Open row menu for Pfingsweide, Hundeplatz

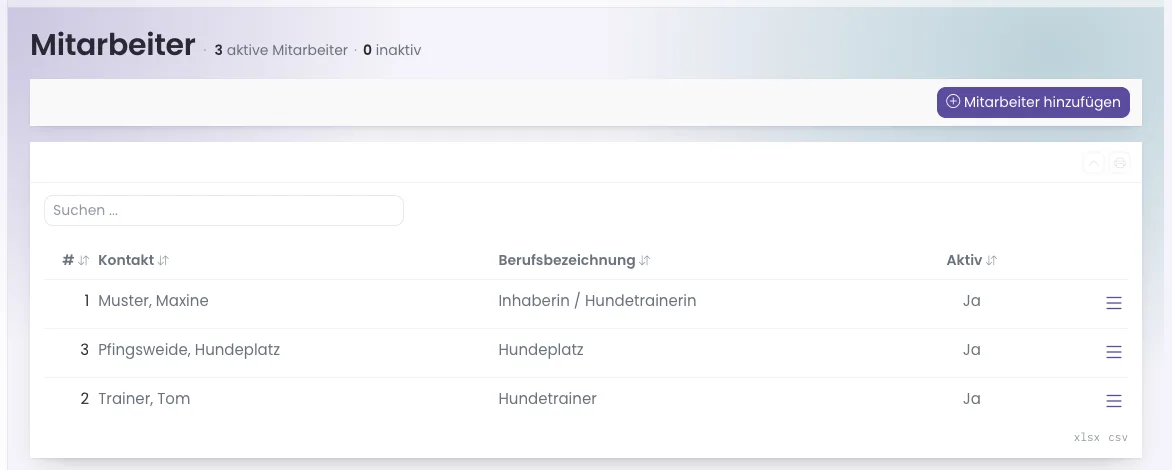tap(1114, 352)
